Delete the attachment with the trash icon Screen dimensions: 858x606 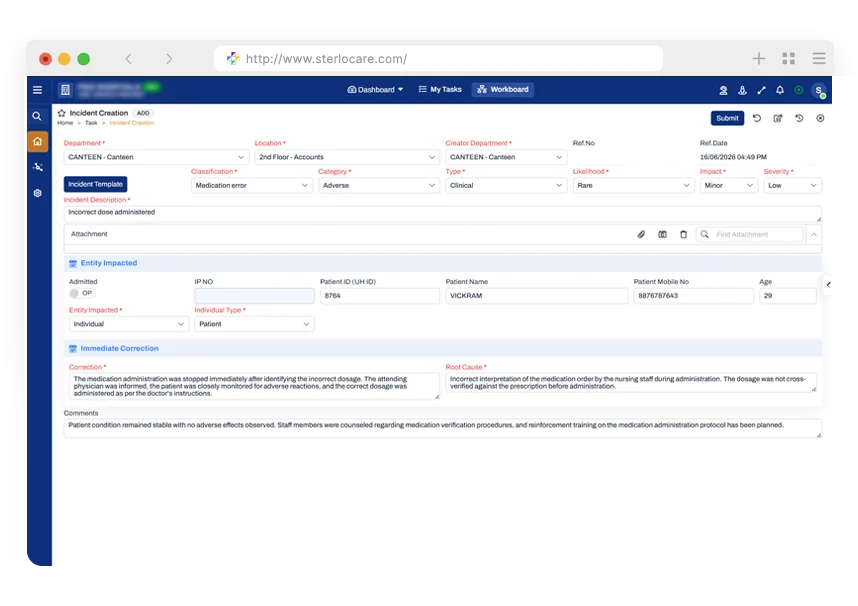coord(683,234)
